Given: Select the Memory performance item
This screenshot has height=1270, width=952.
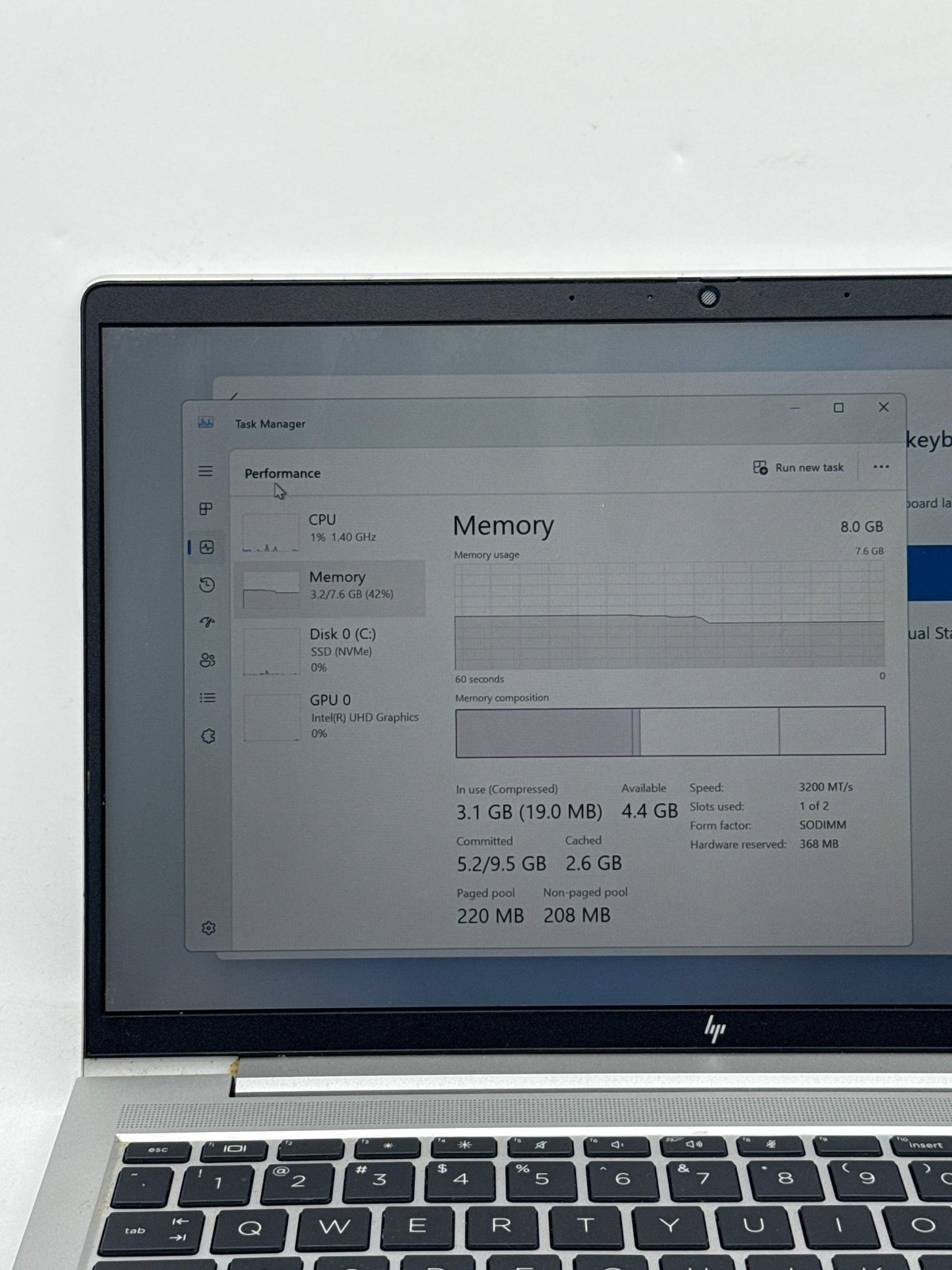Looking at the screenshot, I should tap(331, 587).
